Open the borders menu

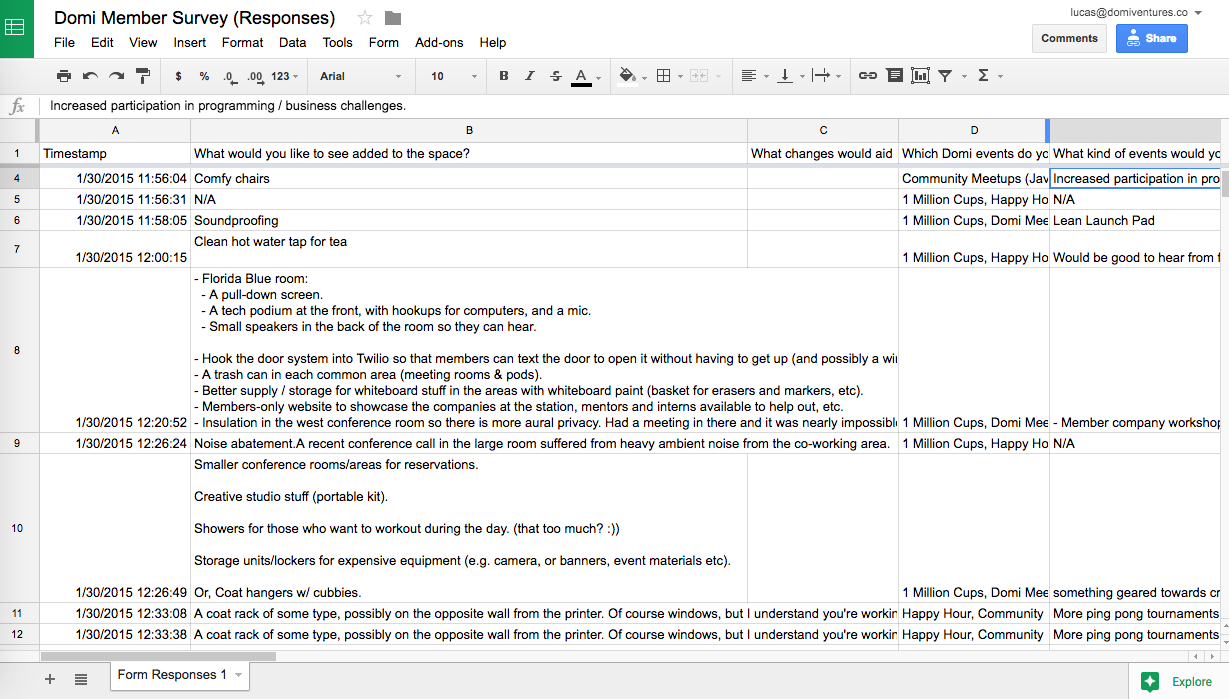coord(663,76)
